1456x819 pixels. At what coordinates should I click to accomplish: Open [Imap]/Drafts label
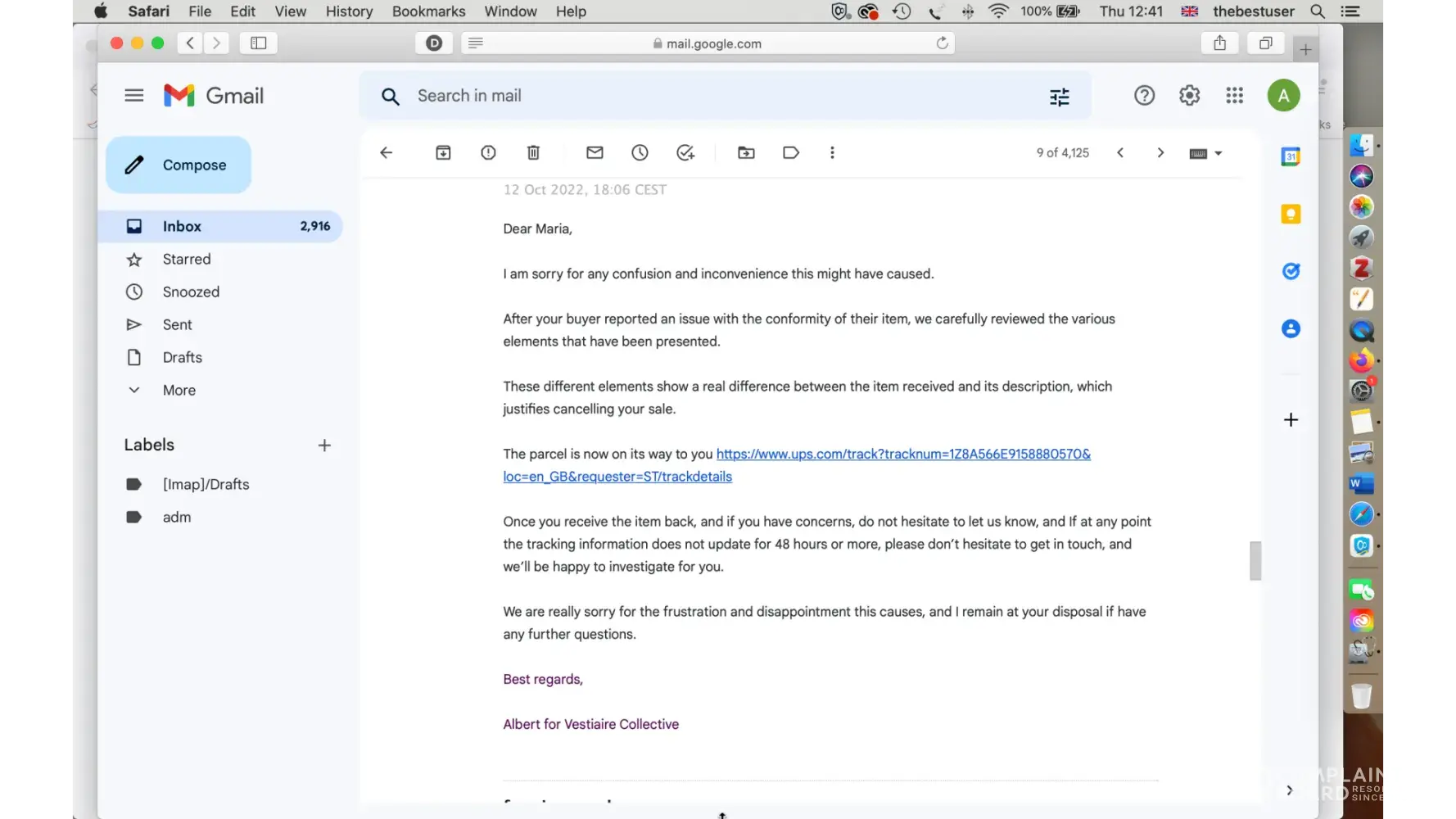206,484
